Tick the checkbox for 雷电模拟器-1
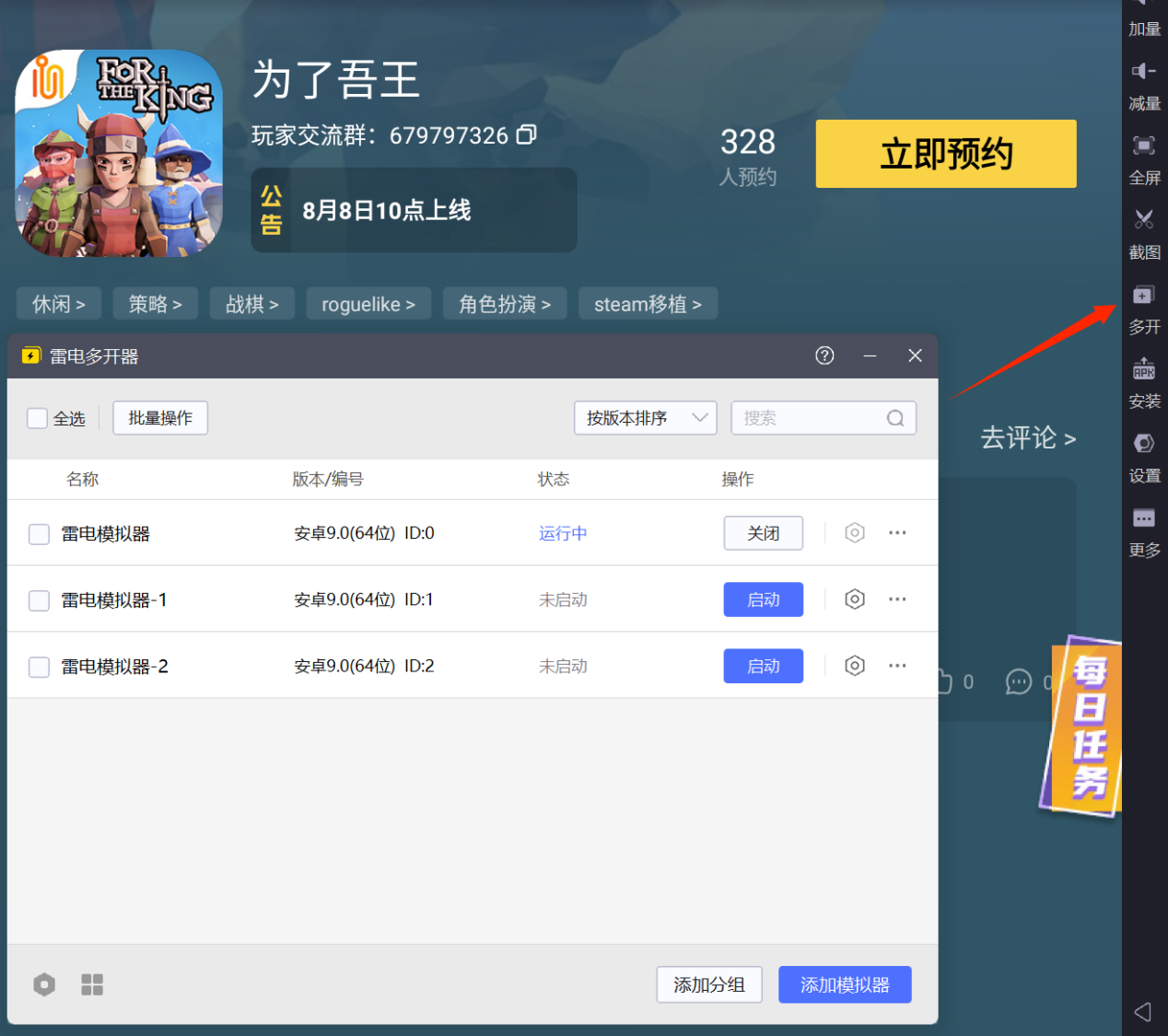 coord(39,600)
